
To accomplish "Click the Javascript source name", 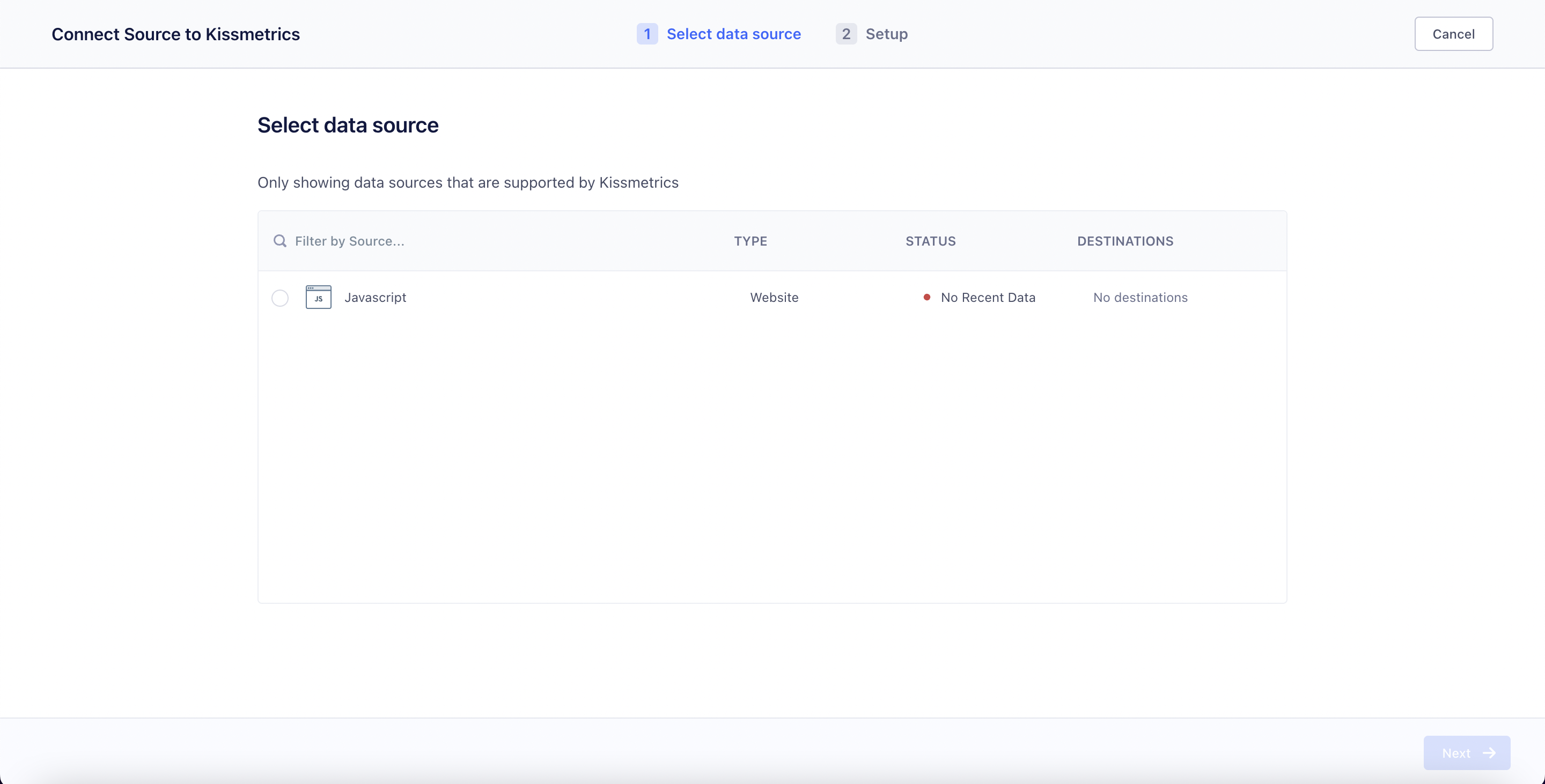I will (x=375, y=297).
